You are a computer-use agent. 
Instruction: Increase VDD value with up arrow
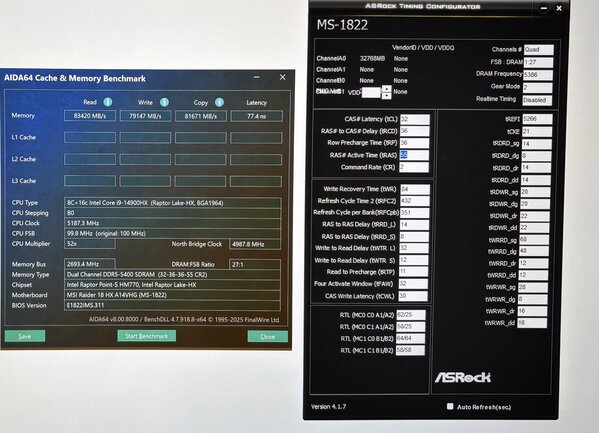386,89
